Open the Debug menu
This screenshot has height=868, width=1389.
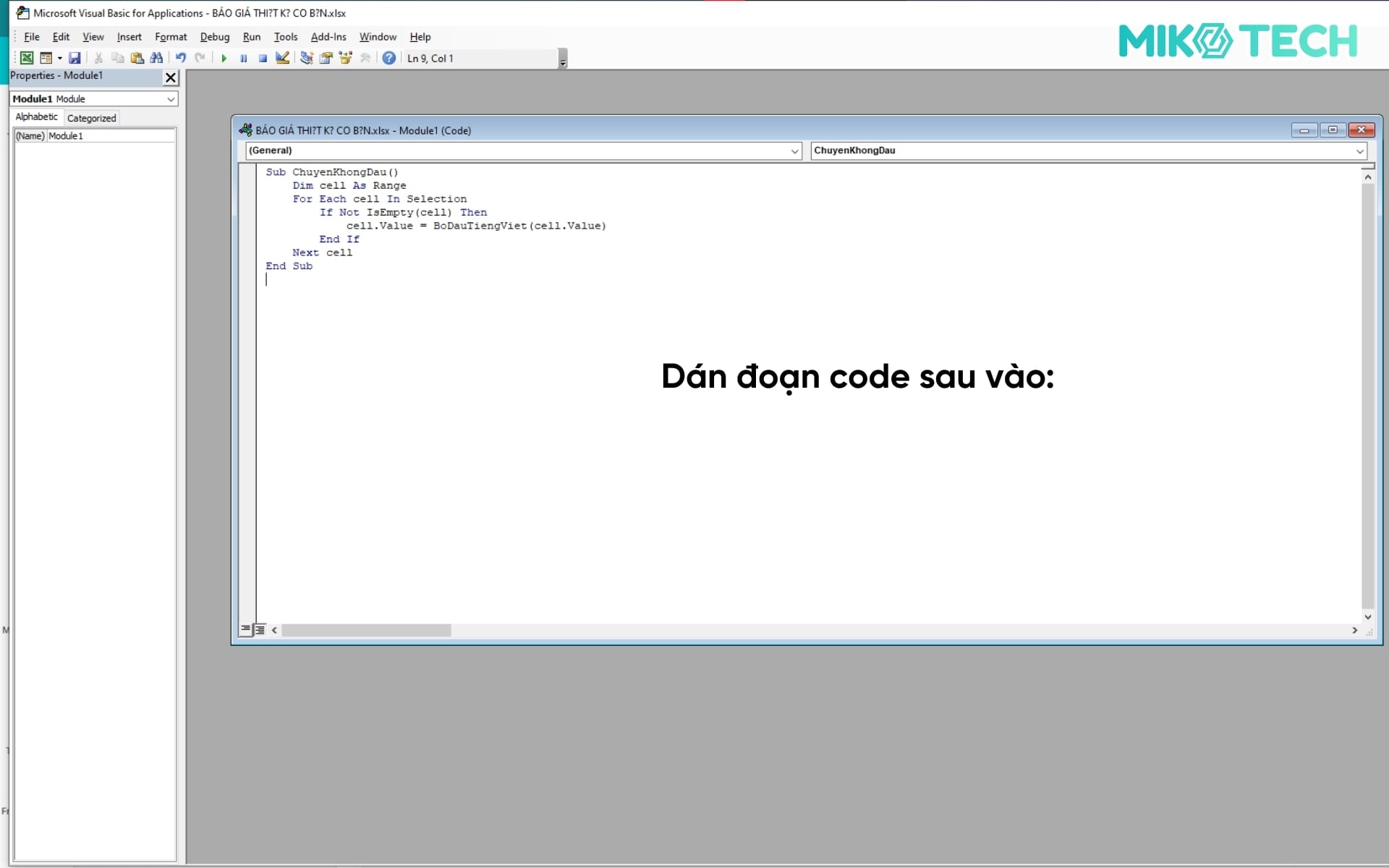point(215,37)
